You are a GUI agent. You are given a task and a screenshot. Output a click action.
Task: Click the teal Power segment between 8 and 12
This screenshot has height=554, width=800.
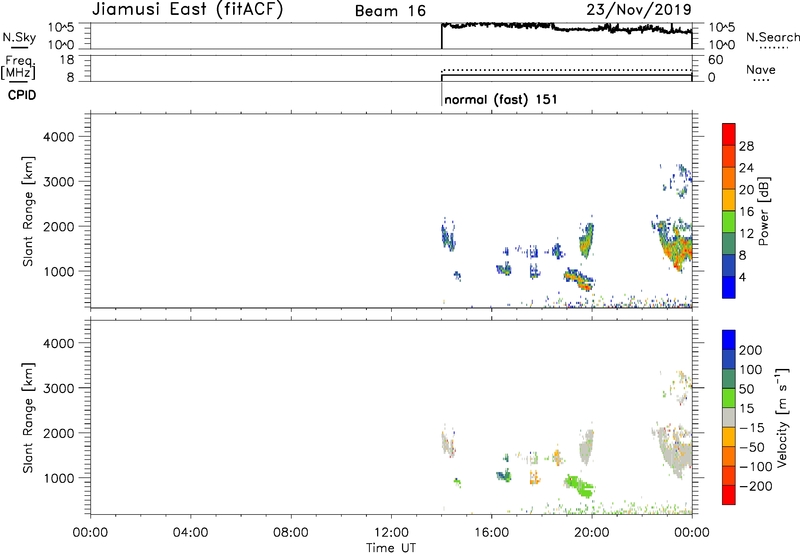[x=729, y=244]
